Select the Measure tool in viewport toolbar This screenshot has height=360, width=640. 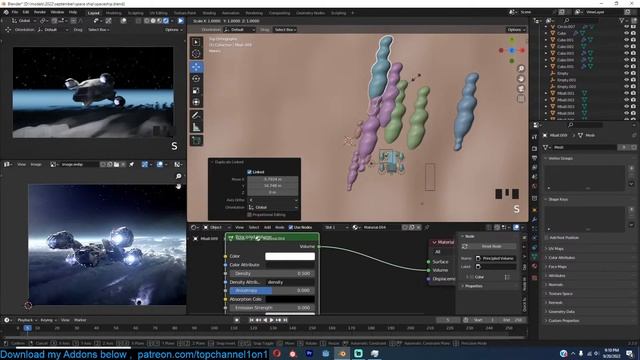pos(196,127)
